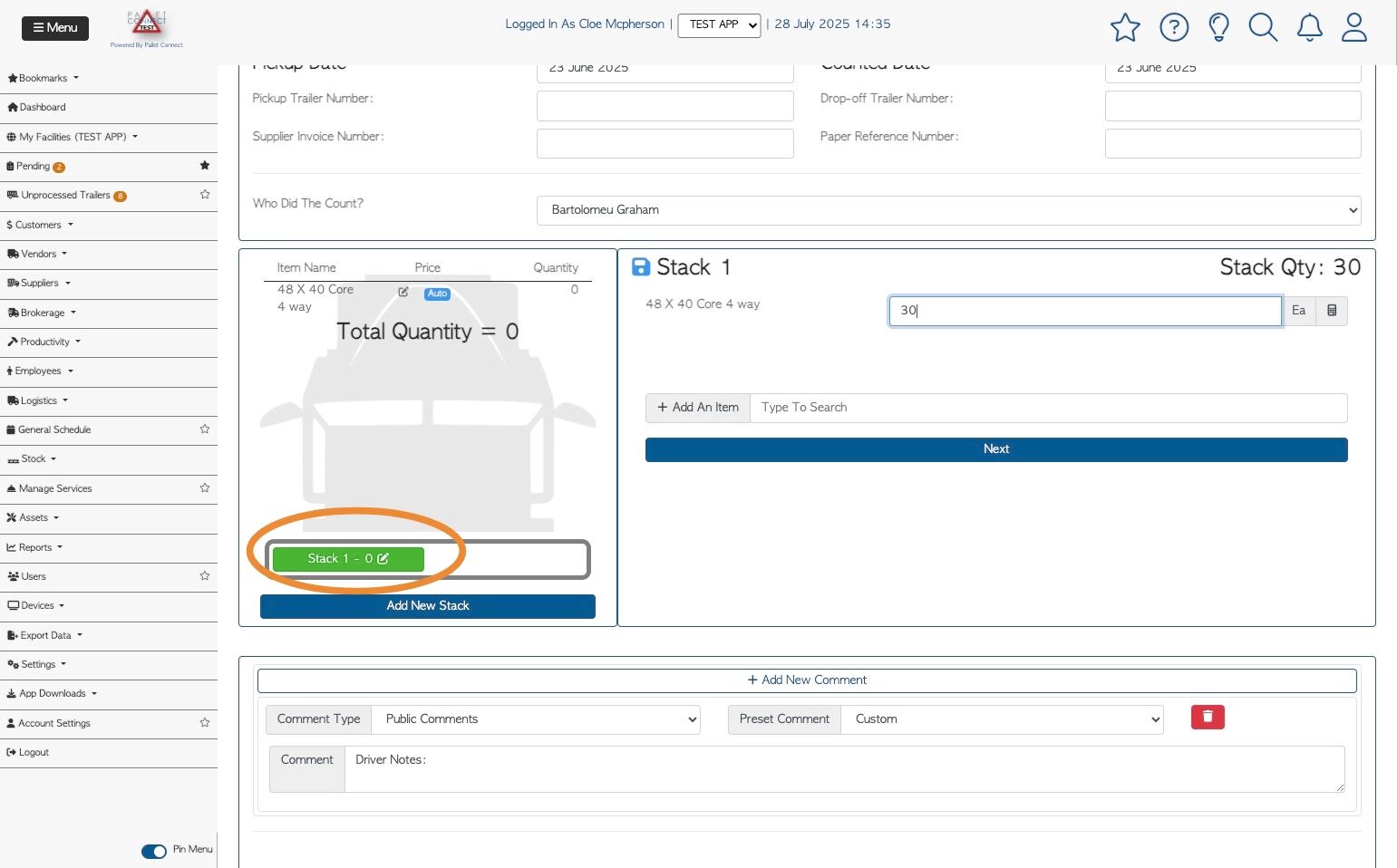The height and width of the screenshot is (868, 1397).
Task: Open the Comment Type dropdown
Action: tap(536, 719)
